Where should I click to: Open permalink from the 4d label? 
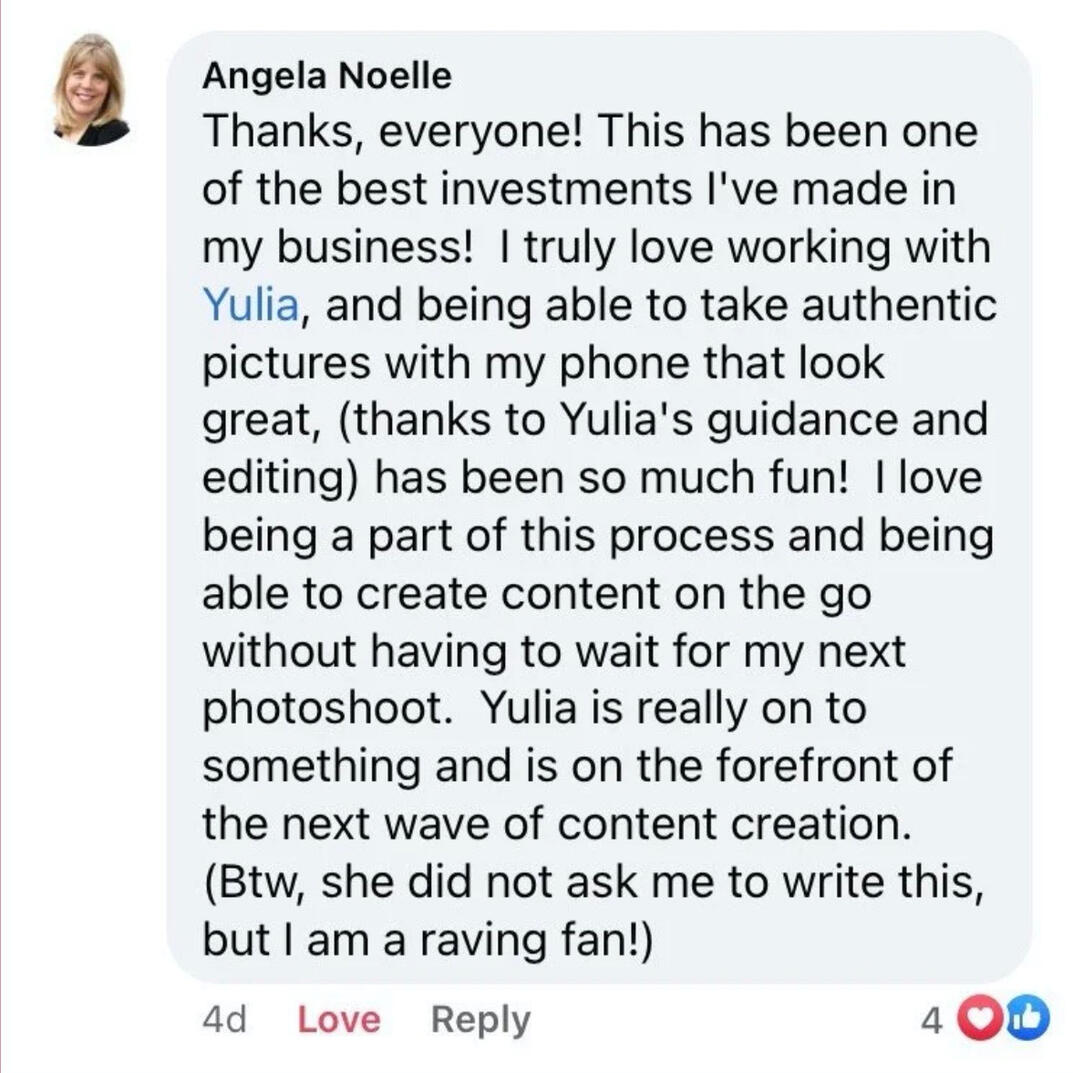pyautogui.click(x=224, y=1020)
